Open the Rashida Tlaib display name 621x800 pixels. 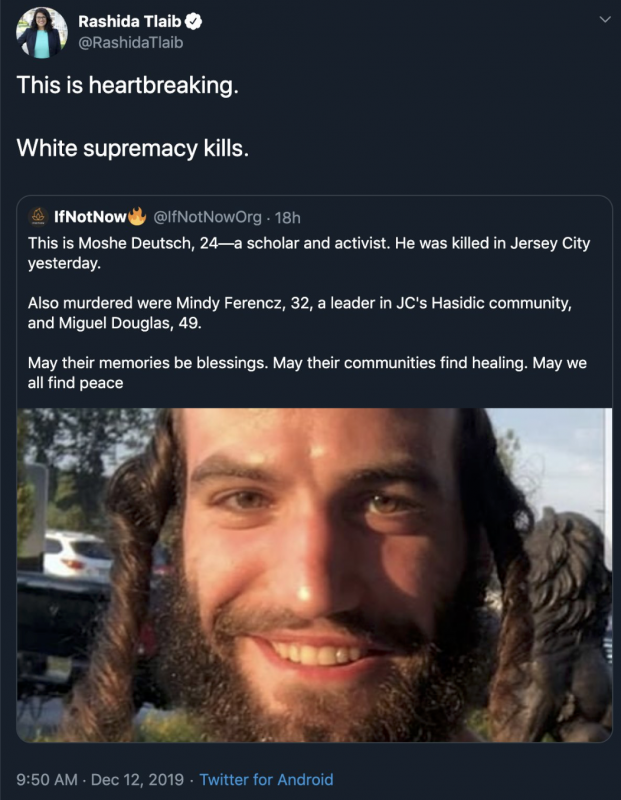pyautogui.click(x=130, y=21)
